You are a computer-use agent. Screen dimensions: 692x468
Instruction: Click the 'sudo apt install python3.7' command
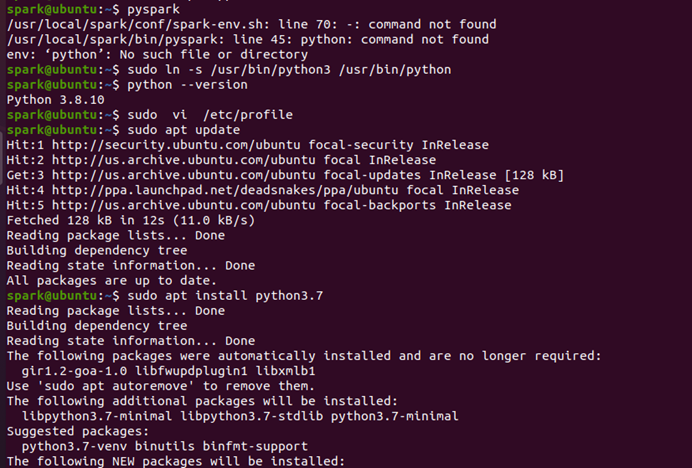point(225,295)
